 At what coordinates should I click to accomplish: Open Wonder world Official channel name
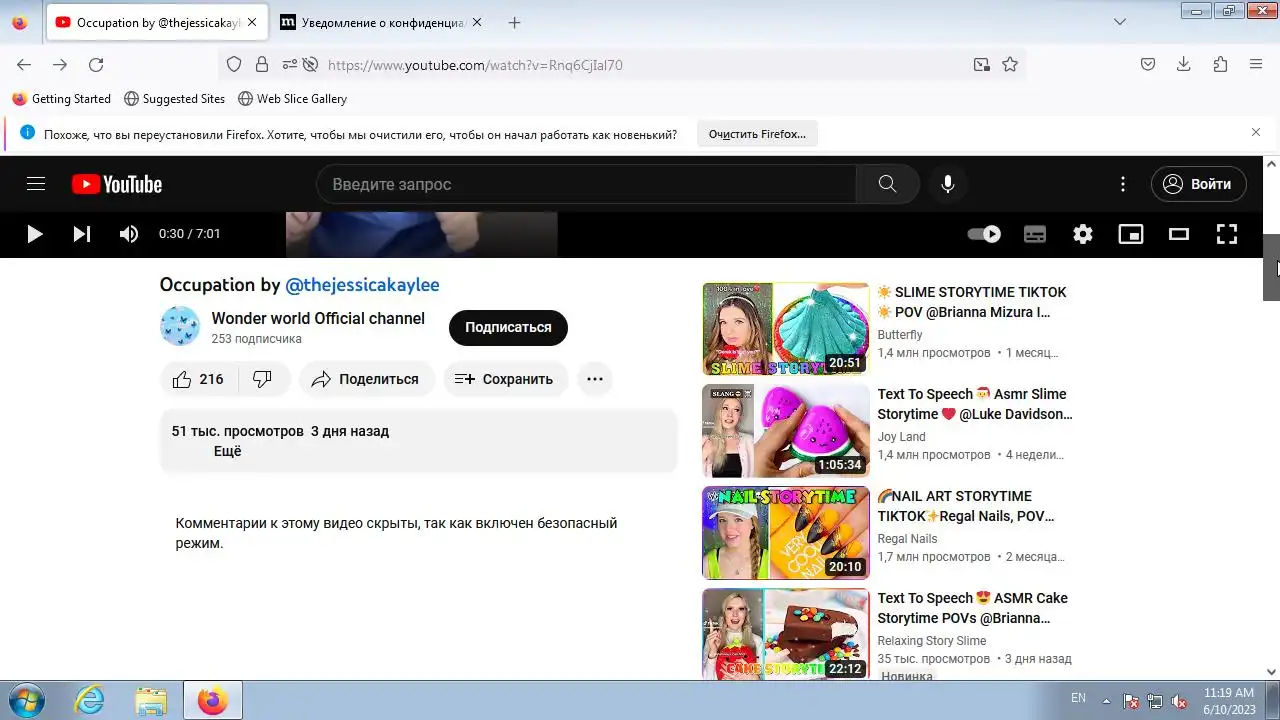click(318, 318)
